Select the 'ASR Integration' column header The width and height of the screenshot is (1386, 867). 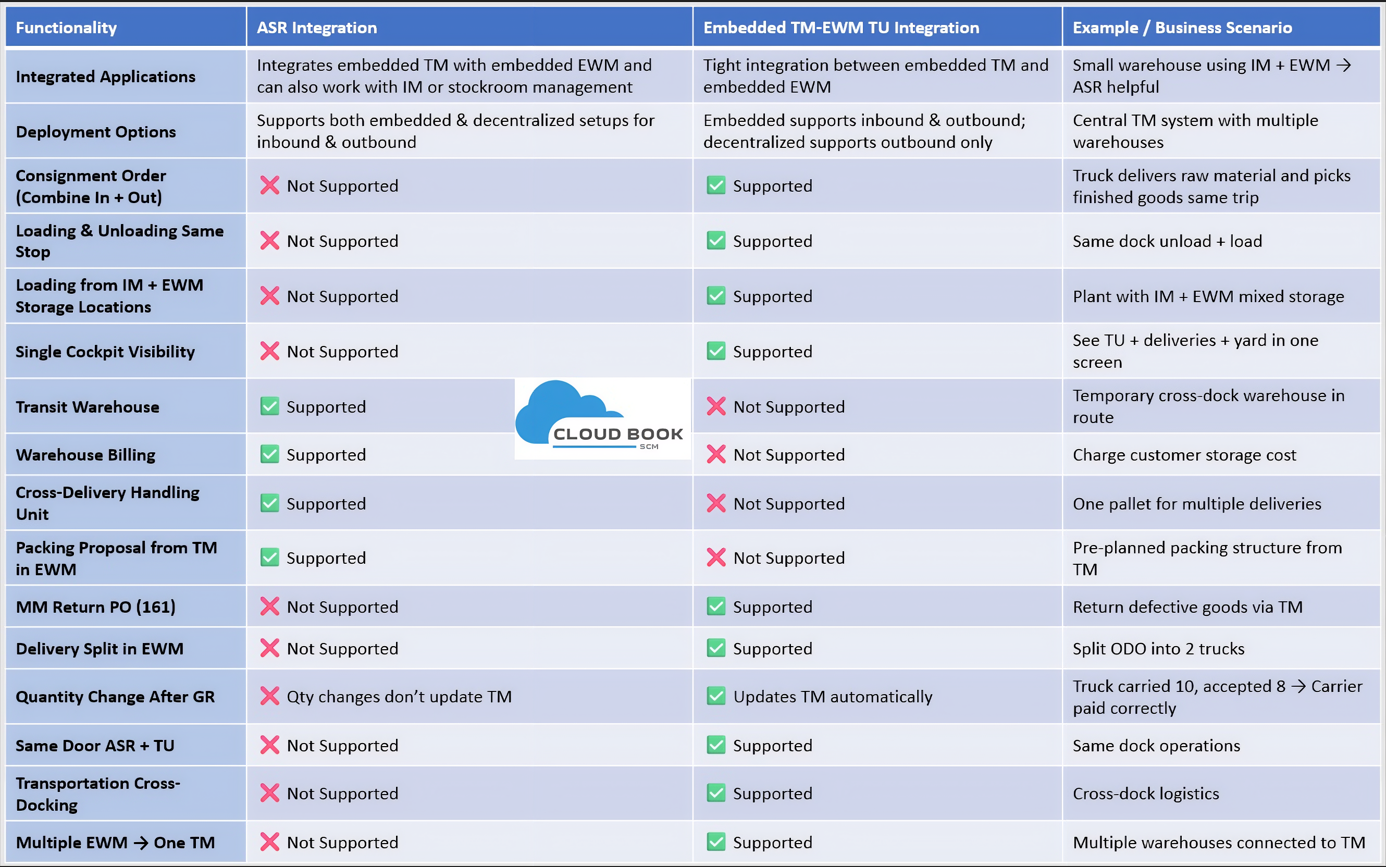(317, 28)
